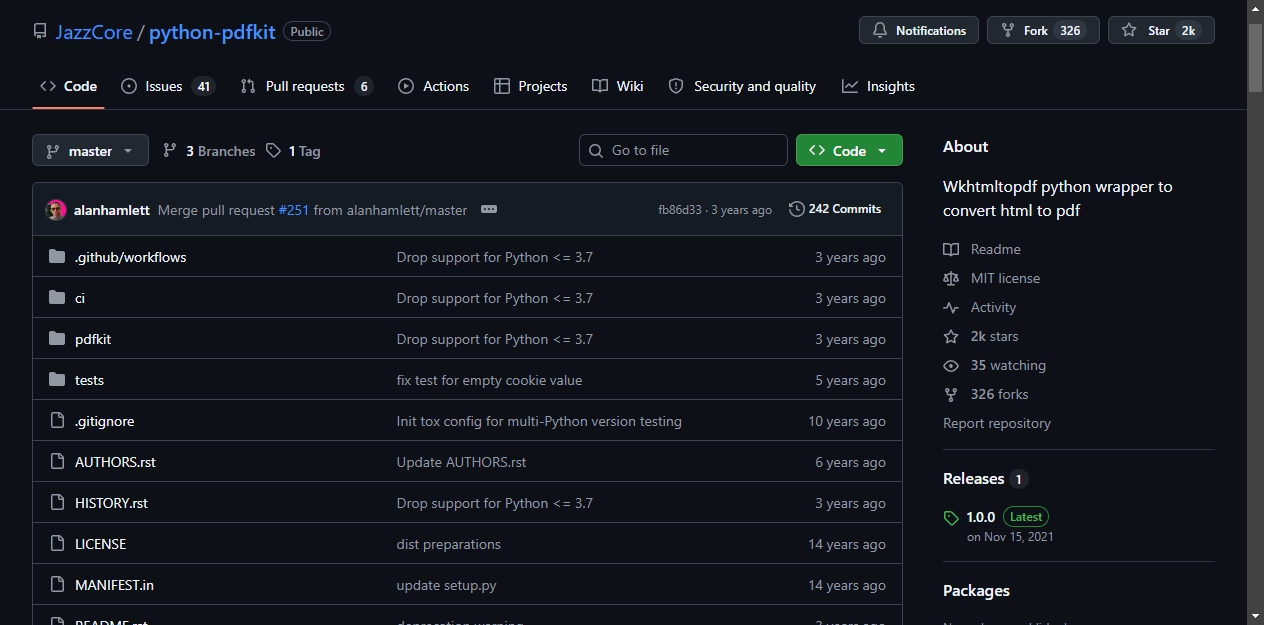
Task: Open the .github/workflows folder
Action: pyautogui.click(x=130, y=257)
